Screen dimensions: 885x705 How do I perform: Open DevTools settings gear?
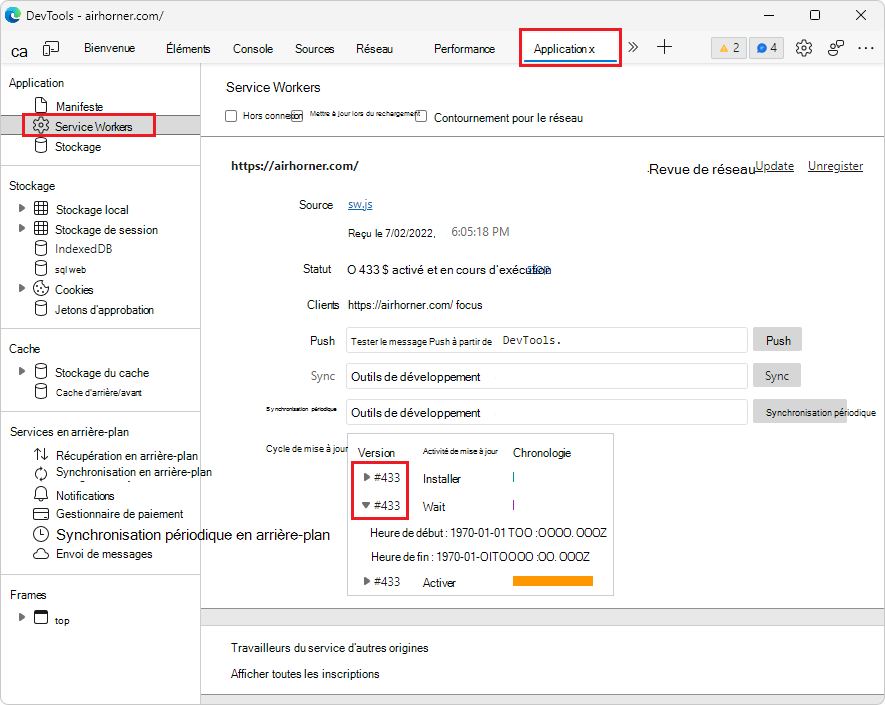point(803,47)
